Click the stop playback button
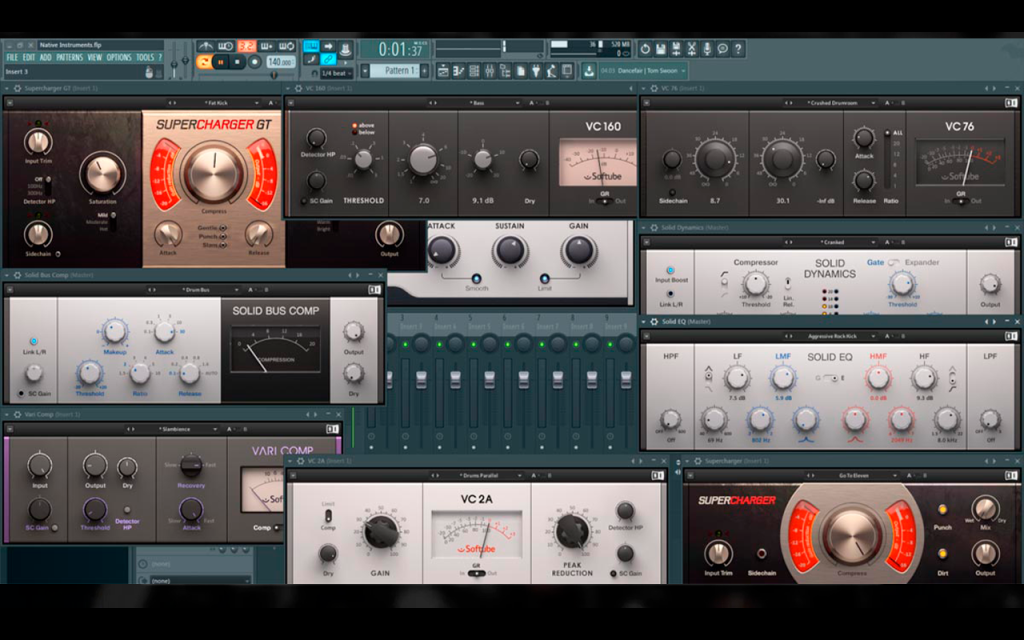This screenshot has height=640, width=1024. coord(237,62)
